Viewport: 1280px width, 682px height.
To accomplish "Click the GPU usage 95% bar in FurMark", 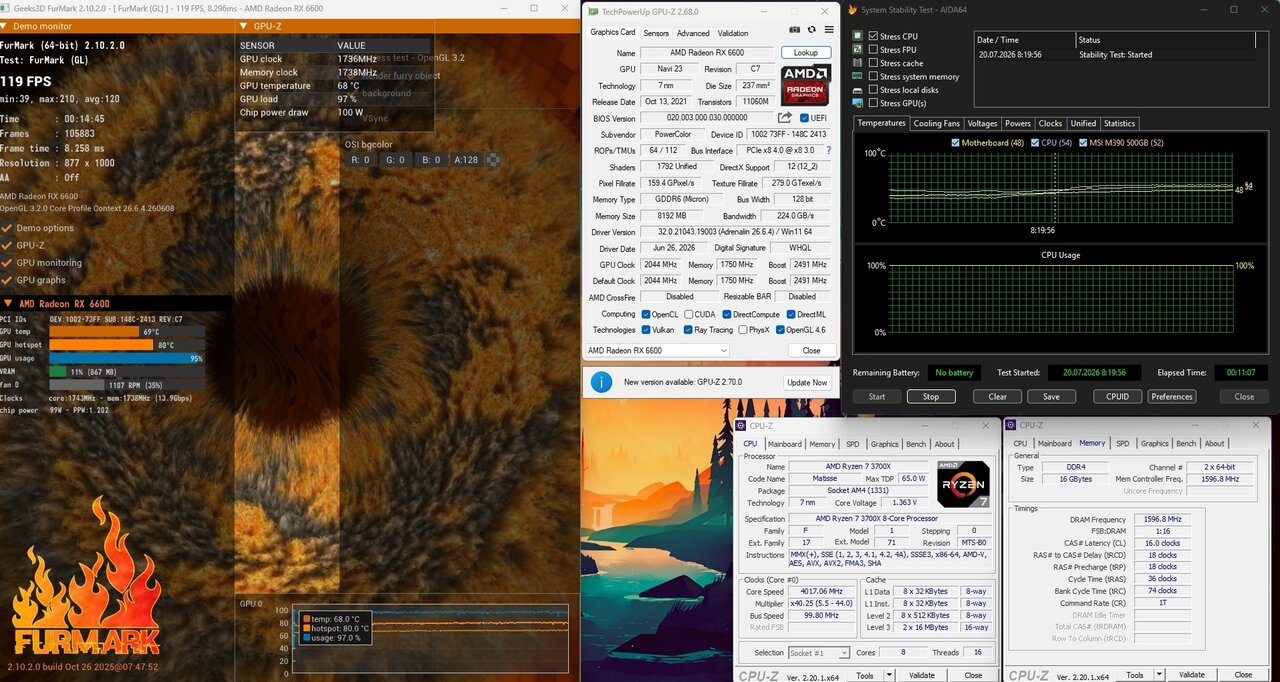I will pyautogui.click(x=127, y=358).
